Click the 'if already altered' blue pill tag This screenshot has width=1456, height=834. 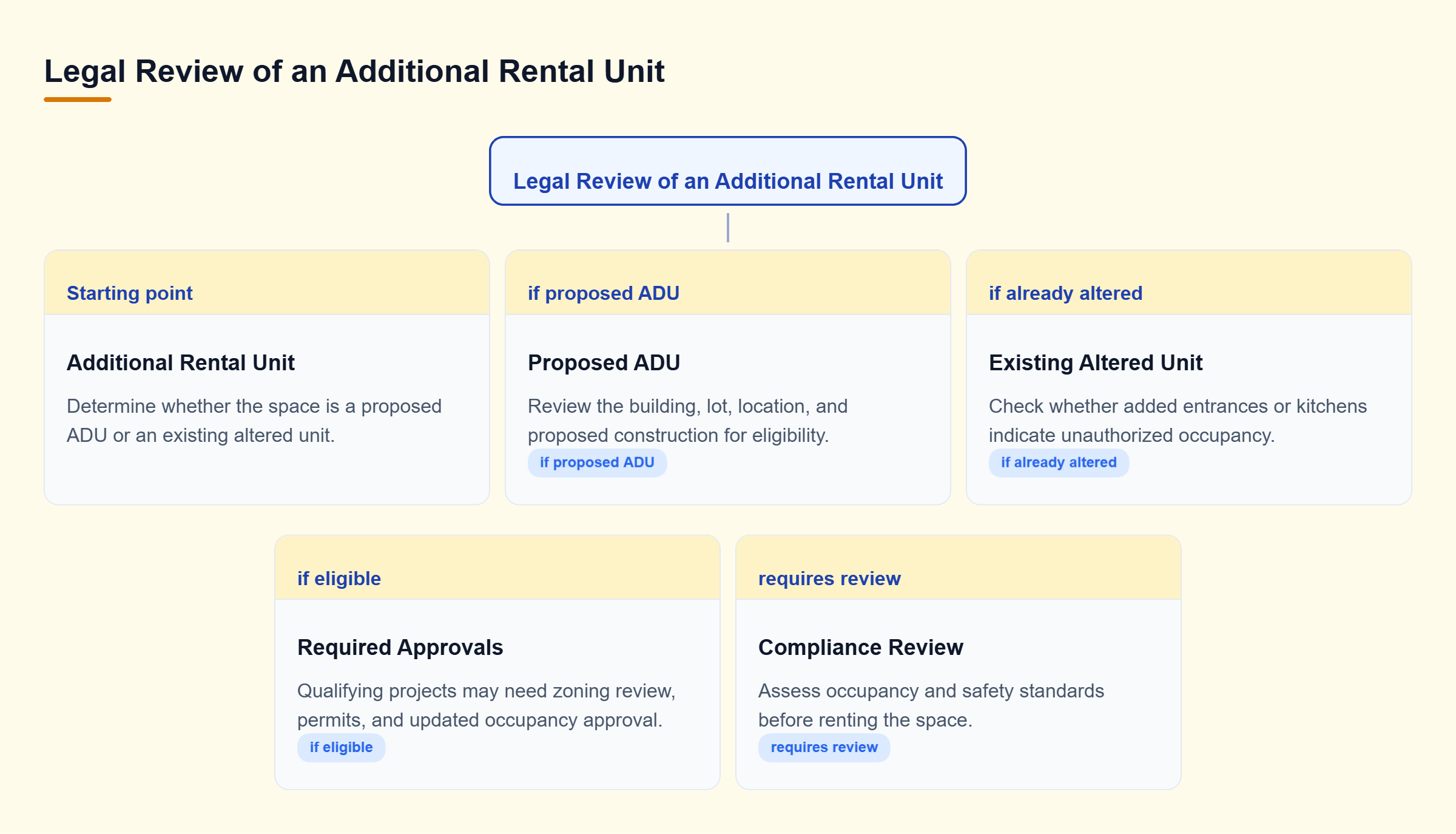(x=1059, y=463)
